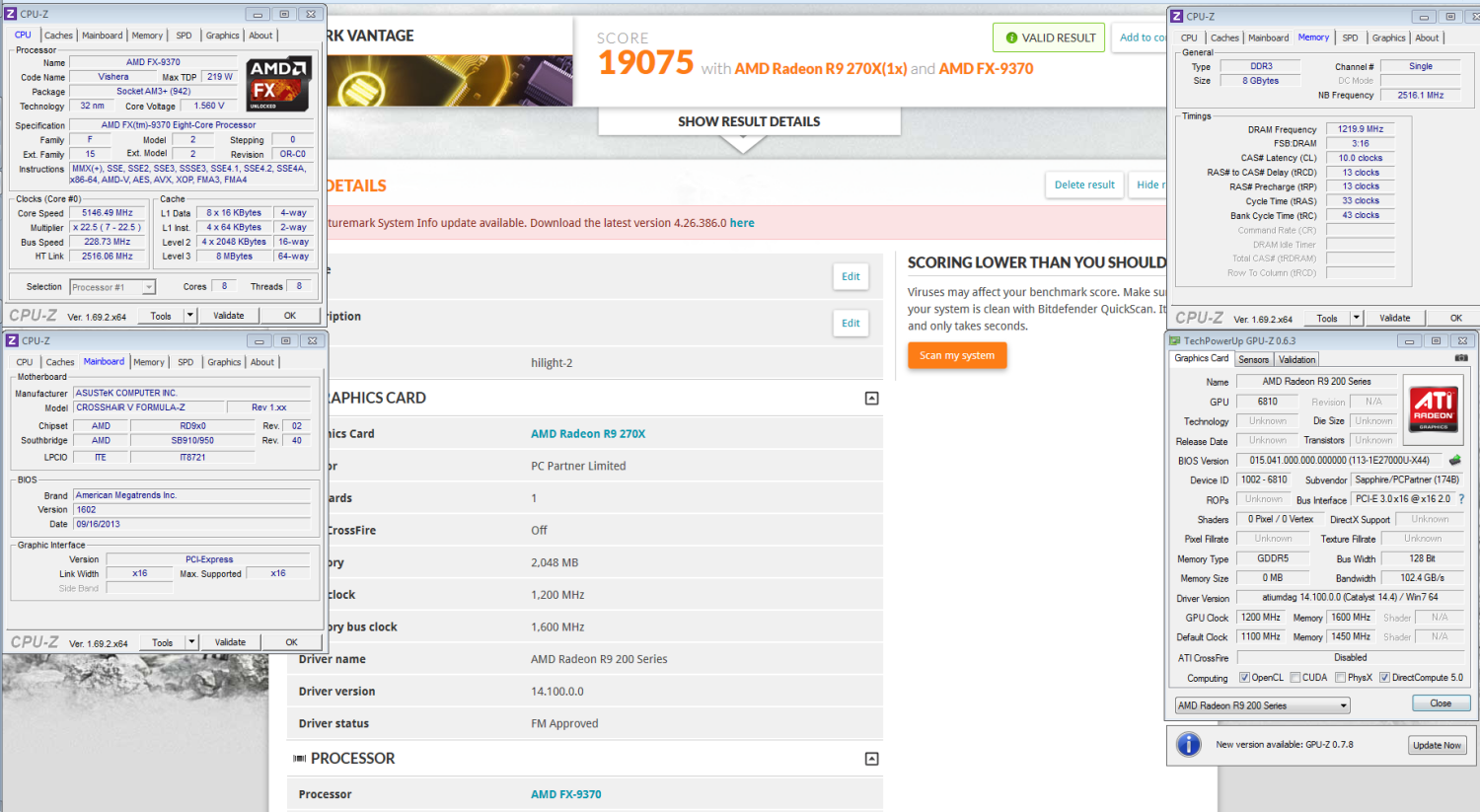Switch to Caches tab in CPU-Z CPU window
Screen dimensions: 1480x812
(x=58, y=36)
